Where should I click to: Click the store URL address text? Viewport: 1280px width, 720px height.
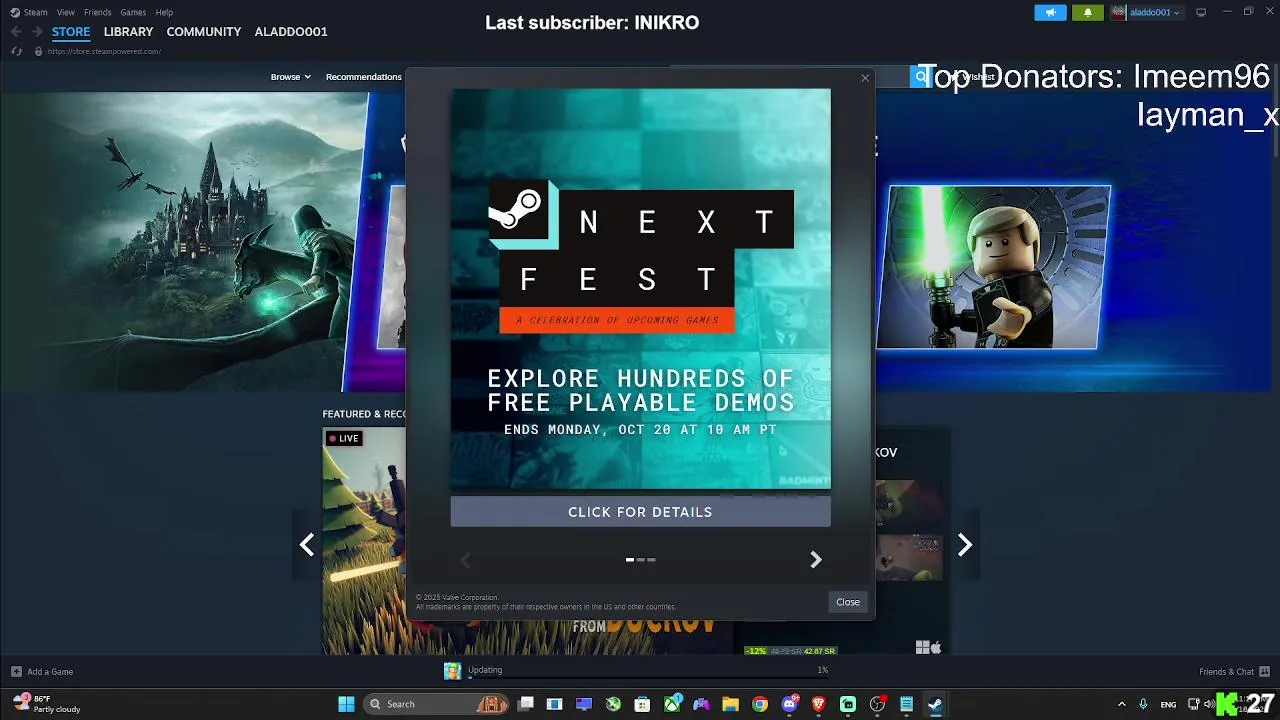click(104, 51)
